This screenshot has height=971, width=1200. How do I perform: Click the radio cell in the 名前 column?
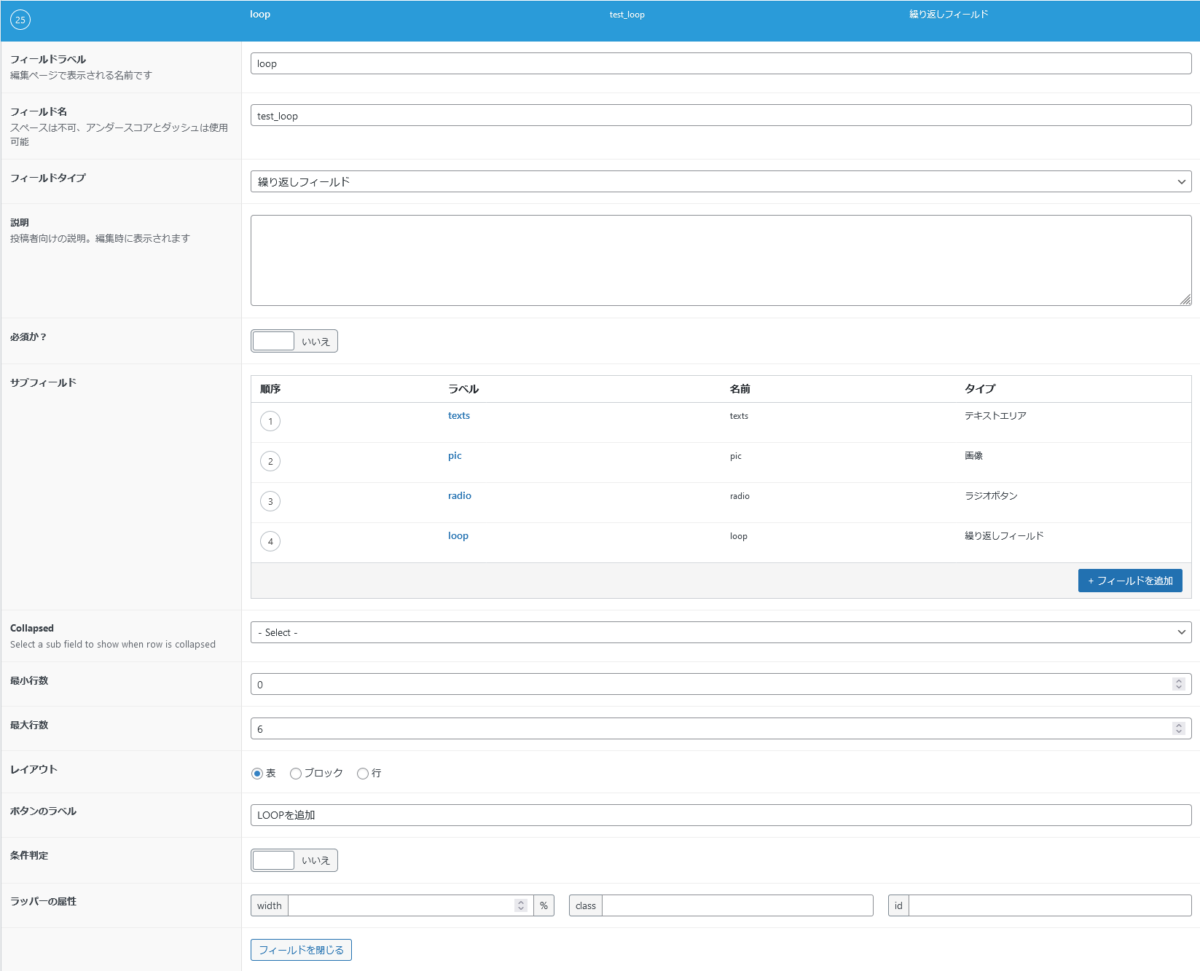tap(740, 496)
